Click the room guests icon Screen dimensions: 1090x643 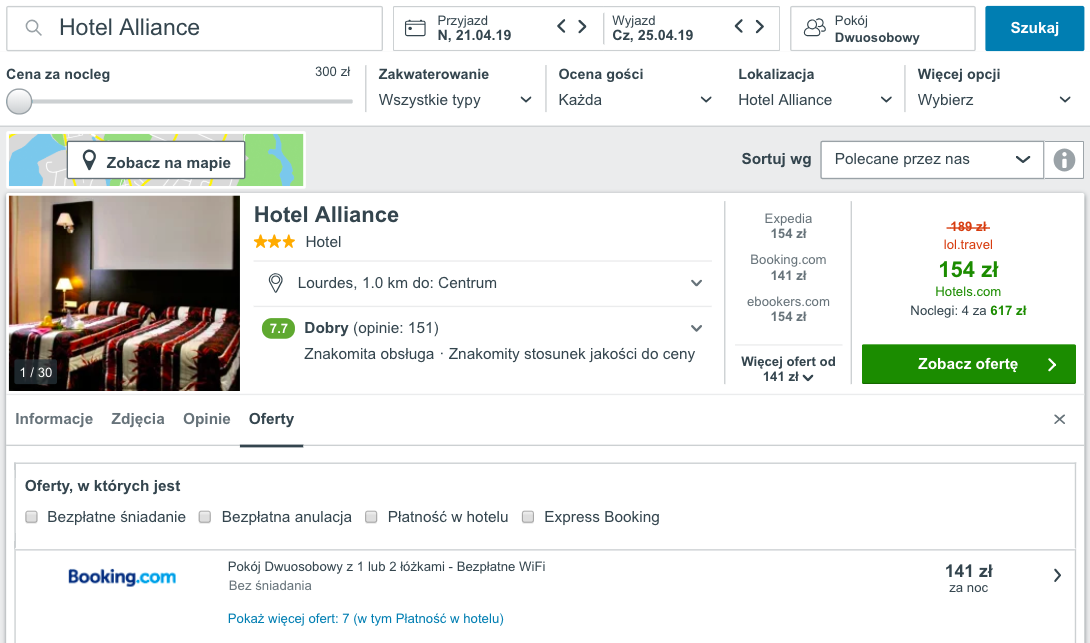[815, 28]
